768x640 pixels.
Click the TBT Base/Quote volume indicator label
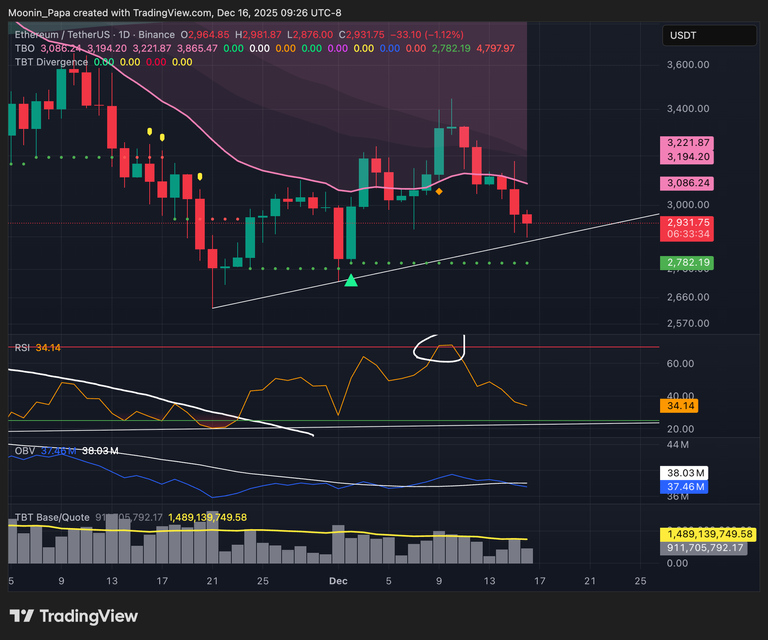[50, 518]
